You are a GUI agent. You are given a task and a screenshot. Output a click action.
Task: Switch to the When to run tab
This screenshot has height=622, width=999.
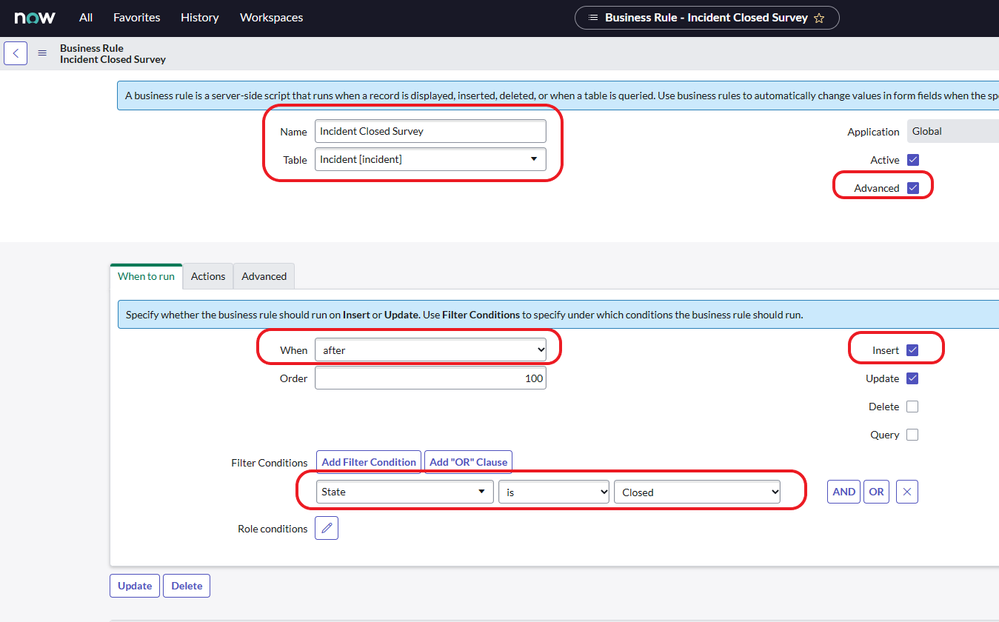click(146, 277)
